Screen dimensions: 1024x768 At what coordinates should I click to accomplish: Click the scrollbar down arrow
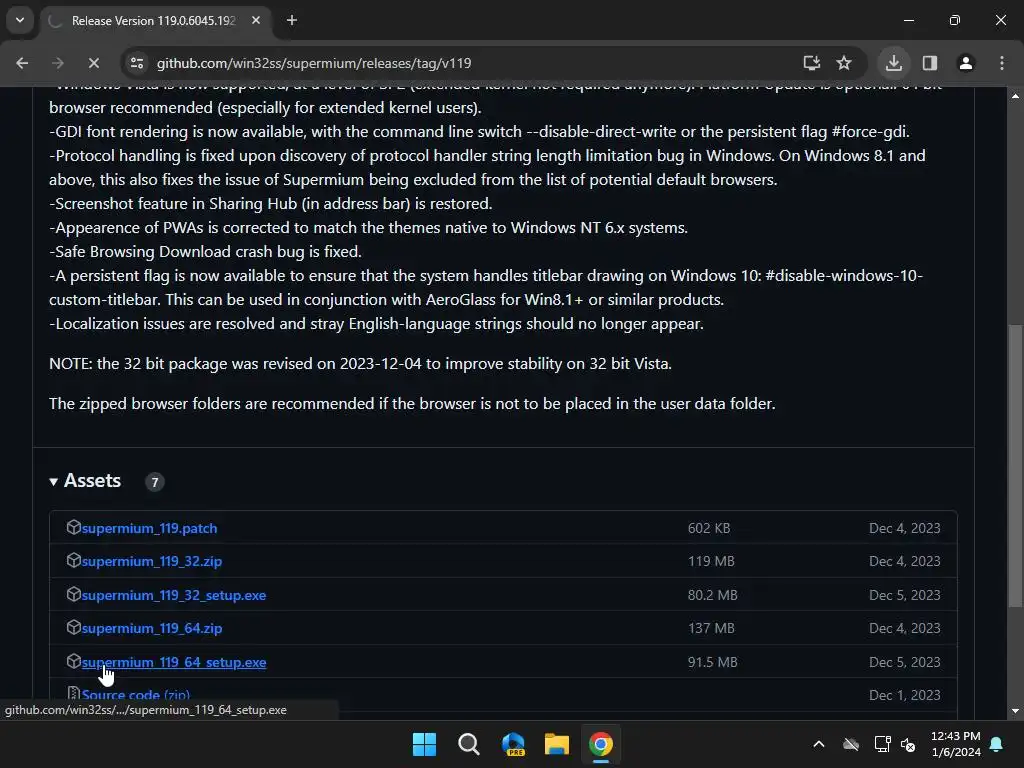pos(1016,711)
